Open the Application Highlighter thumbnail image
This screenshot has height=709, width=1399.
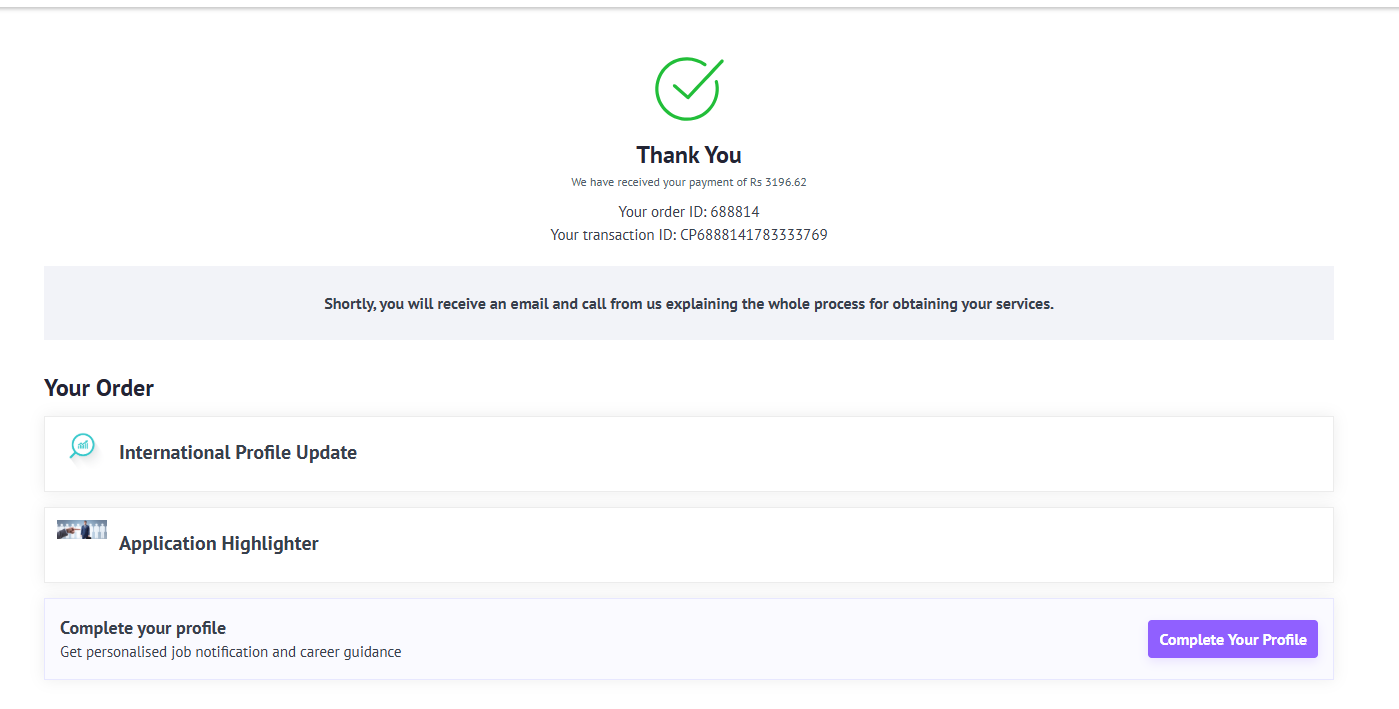pyautogui.click(x=82, y=530)
